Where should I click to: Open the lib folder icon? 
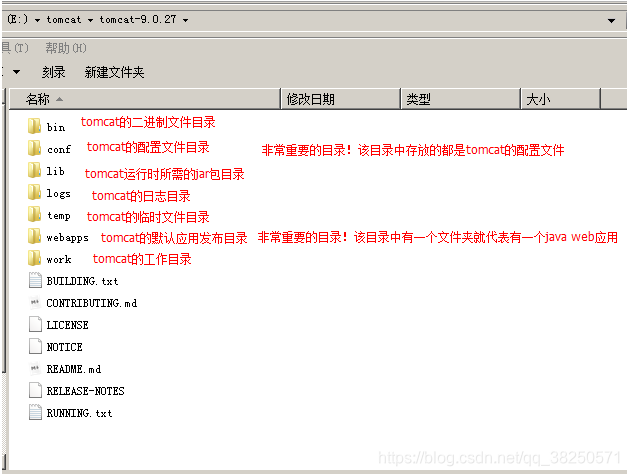coord(34,170)
